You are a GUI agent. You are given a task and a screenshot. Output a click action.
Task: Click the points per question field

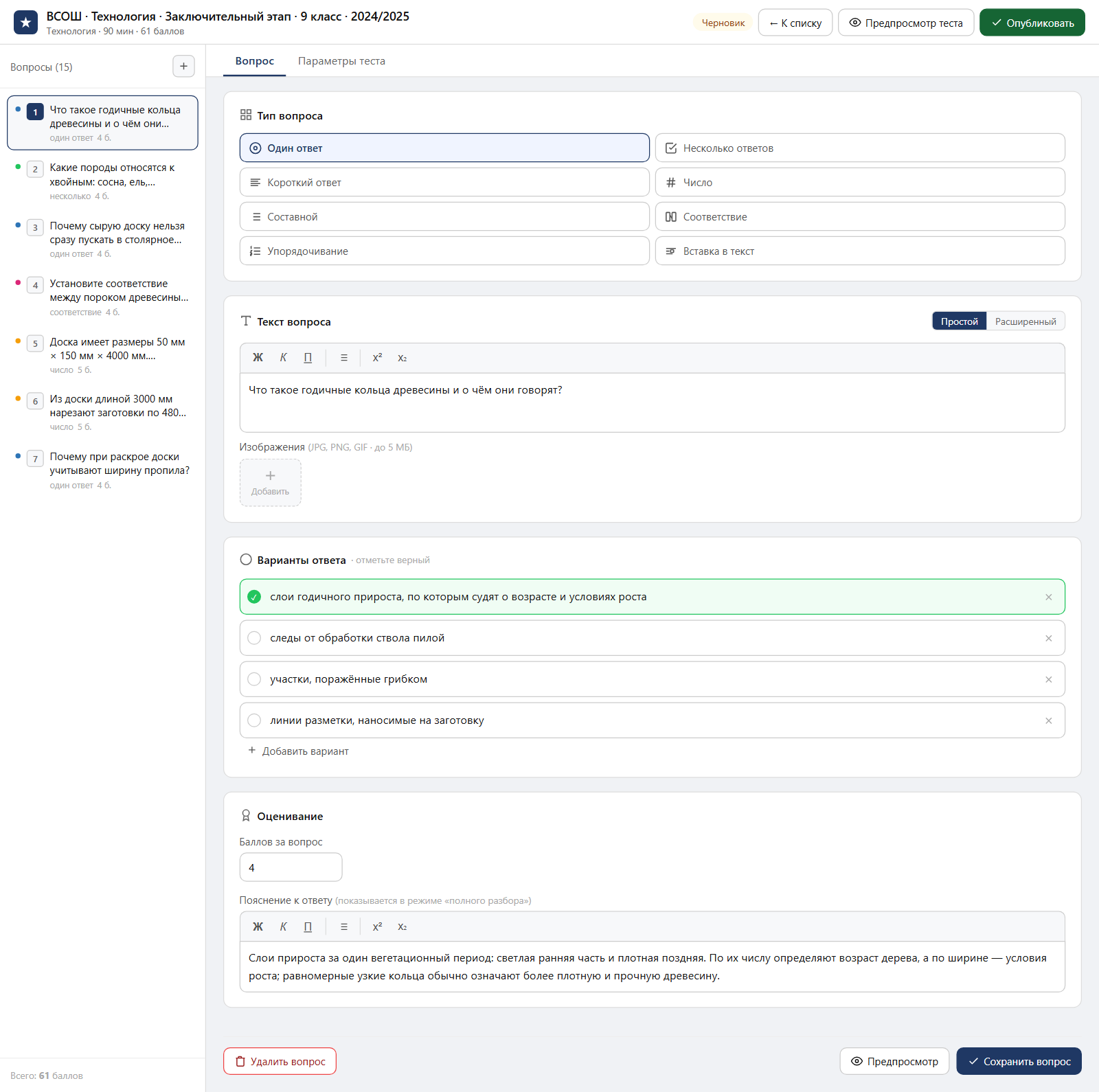(291, 867)
